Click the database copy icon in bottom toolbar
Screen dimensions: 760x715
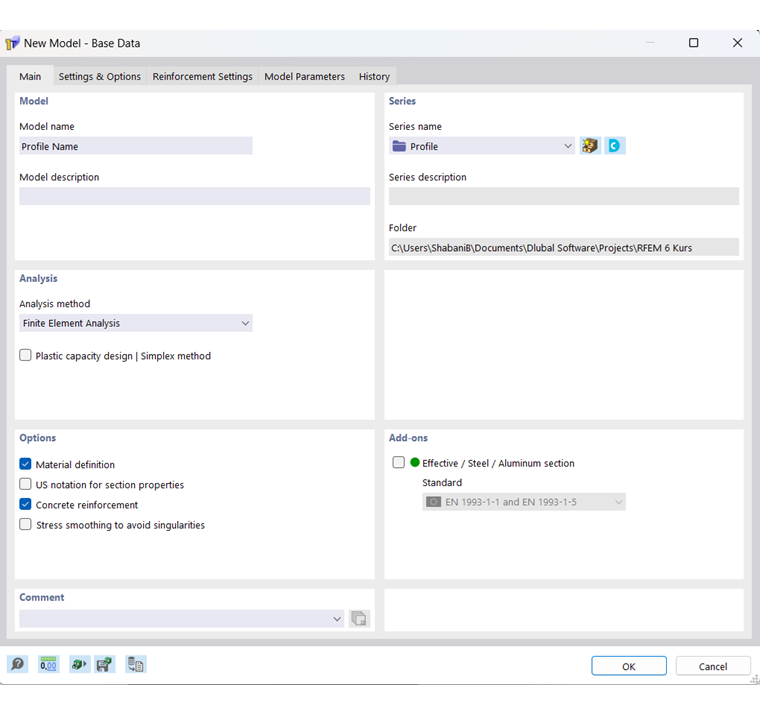[136, 664]
